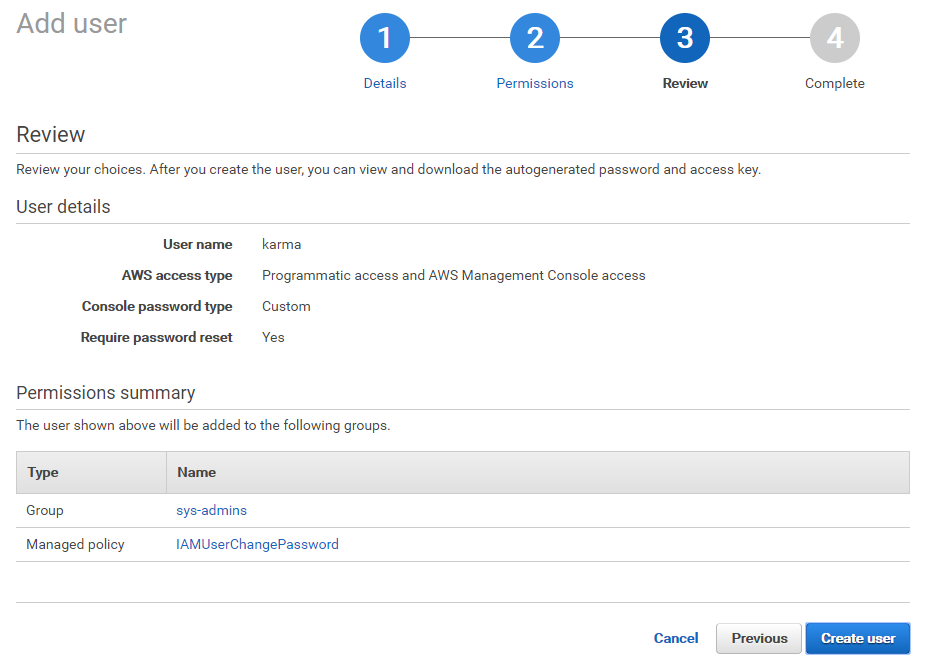The height and width of the screenshot is (669, 928).
Task: Click the step 2 circle icon
Action: 535,38
